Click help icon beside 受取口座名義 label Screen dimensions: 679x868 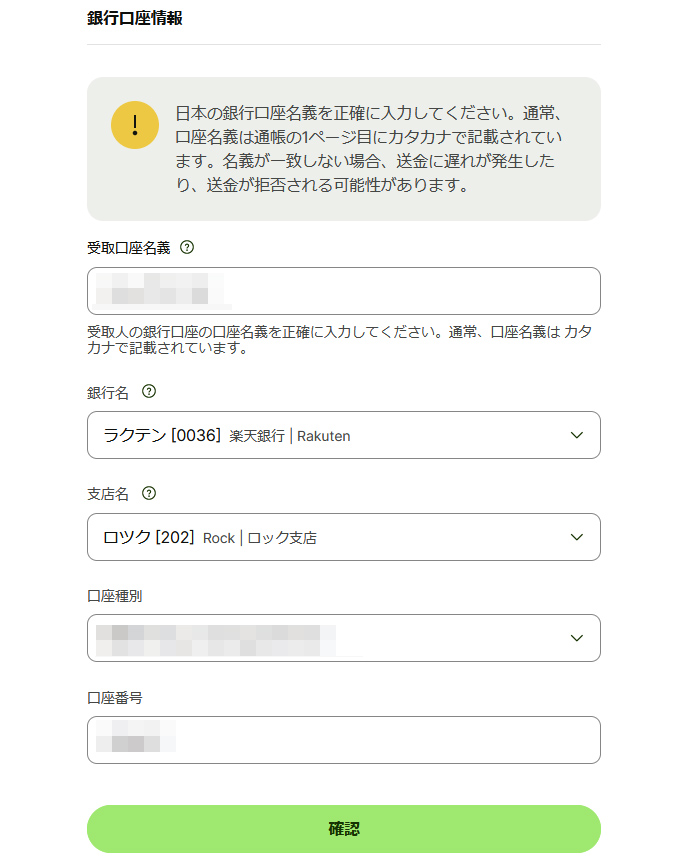[x=187, y=248]
